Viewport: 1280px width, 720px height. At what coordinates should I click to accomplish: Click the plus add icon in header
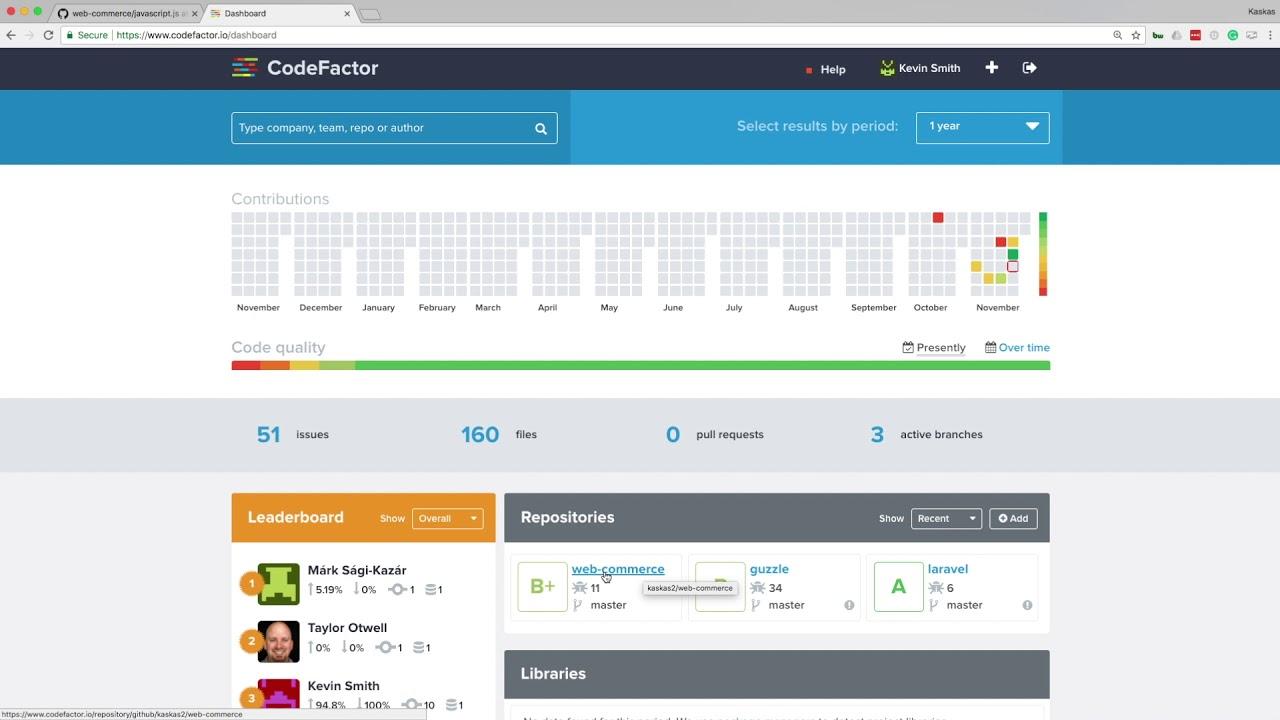(x=991, y=68)
